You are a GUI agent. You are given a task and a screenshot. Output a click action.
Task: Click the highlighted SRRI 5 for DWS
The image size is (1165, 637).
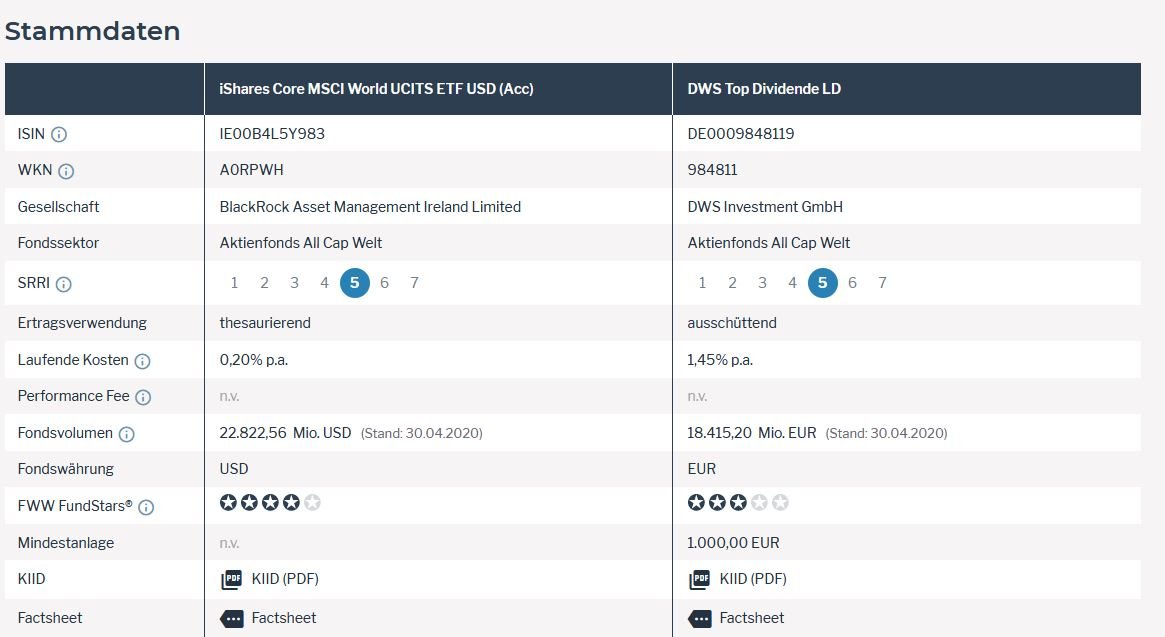tap(822, 282)
